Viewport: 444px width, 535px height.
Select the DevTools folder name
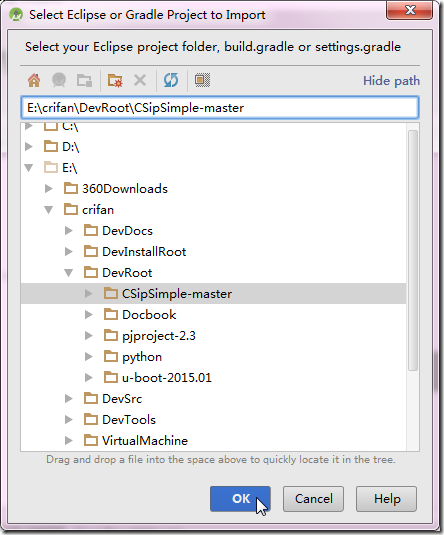point(129,420)
